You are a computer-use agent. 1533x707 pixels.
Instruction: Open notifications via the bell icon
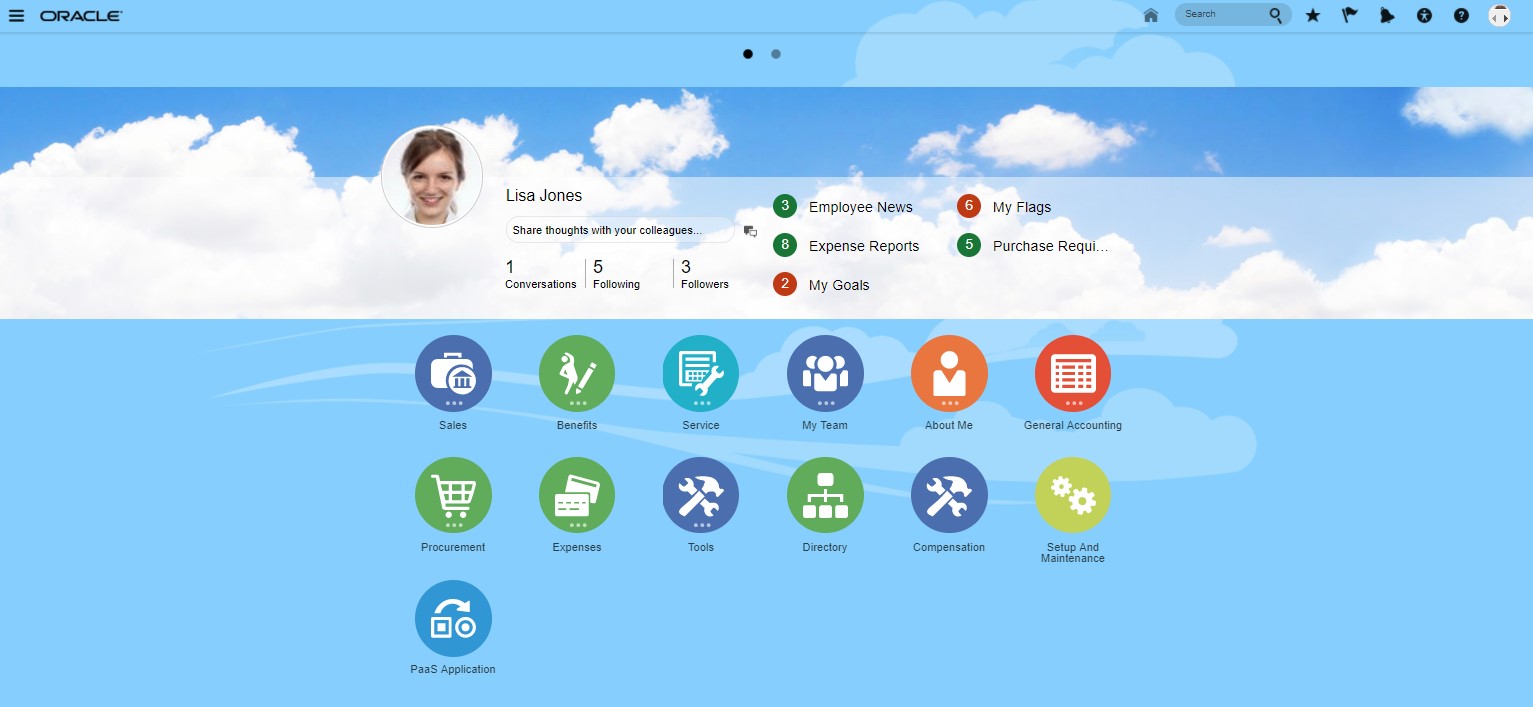click(1387, 15)
